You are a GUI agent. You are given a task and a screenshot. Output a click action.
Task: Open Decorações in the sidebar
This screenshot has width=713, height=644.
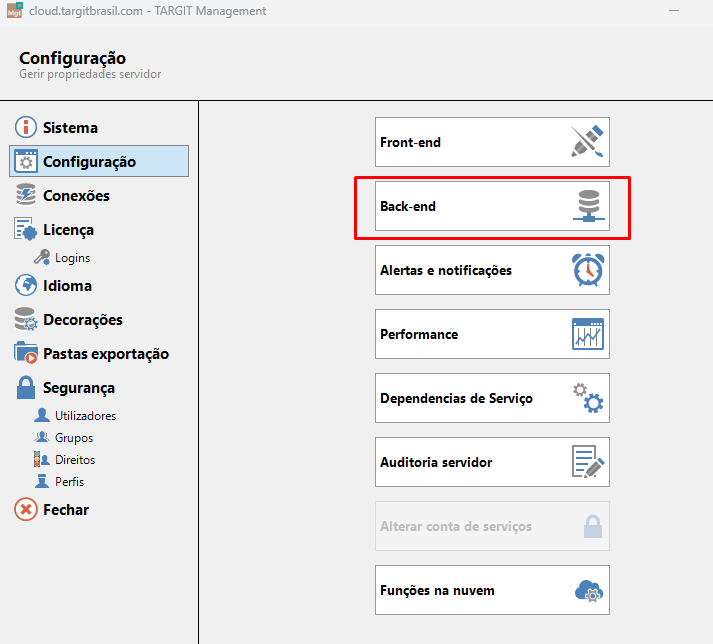(99, 319)
